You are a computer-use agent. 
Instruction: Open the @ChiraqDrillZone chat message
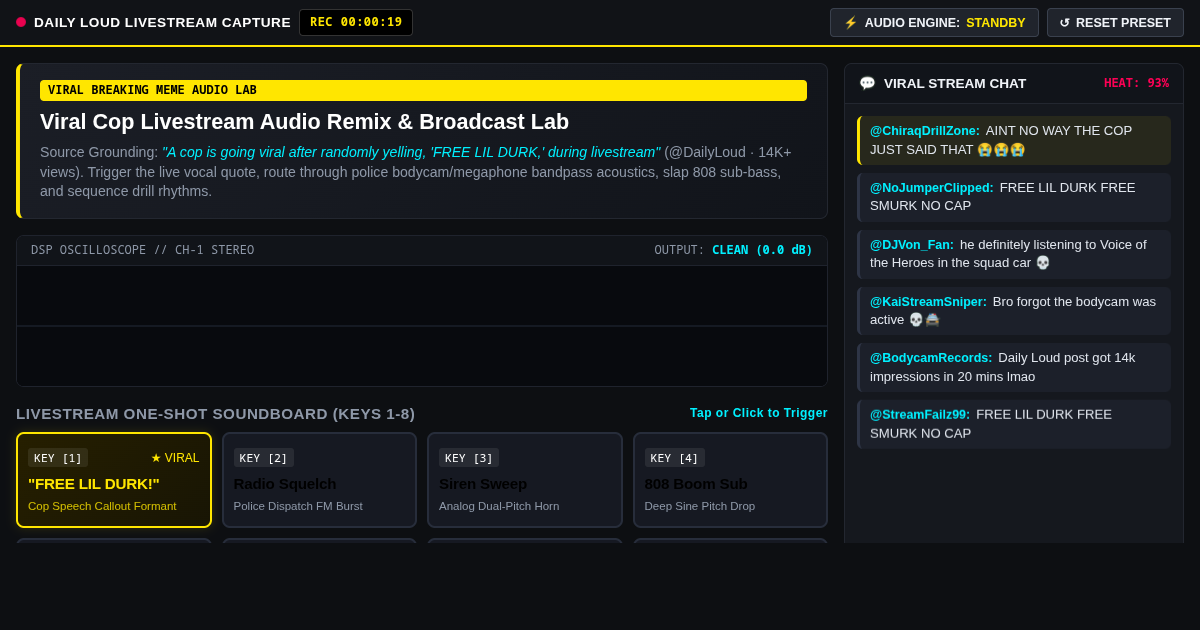[x=1014, y=140]
